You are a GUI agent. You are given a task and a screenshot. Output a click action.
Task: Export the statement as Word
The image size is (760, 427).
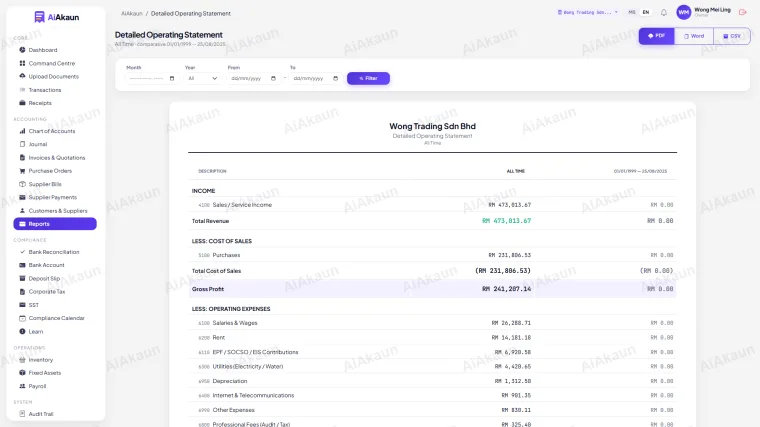(x=694, y=36)
